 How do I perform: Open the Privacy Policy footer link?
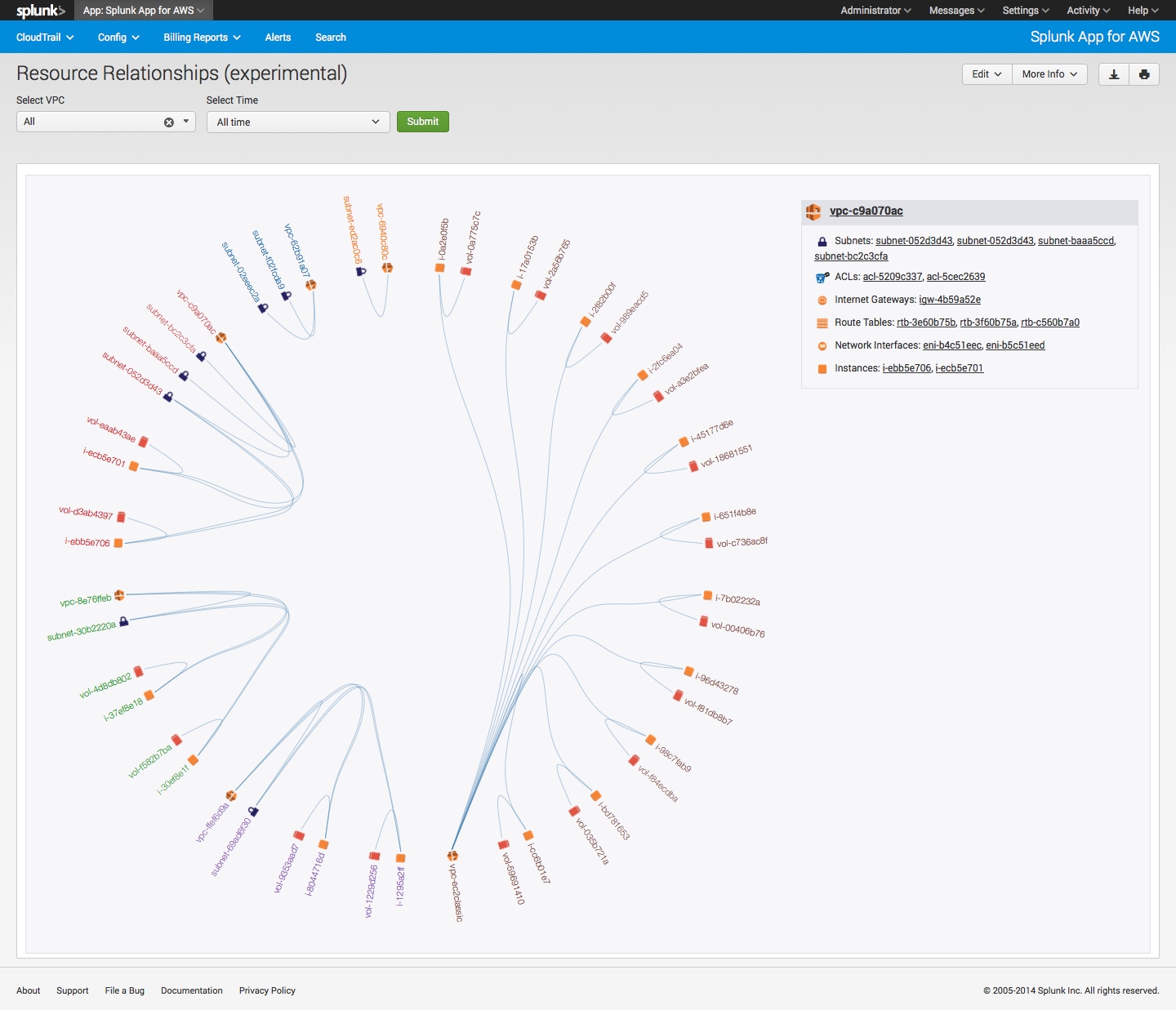coord(267,990)
